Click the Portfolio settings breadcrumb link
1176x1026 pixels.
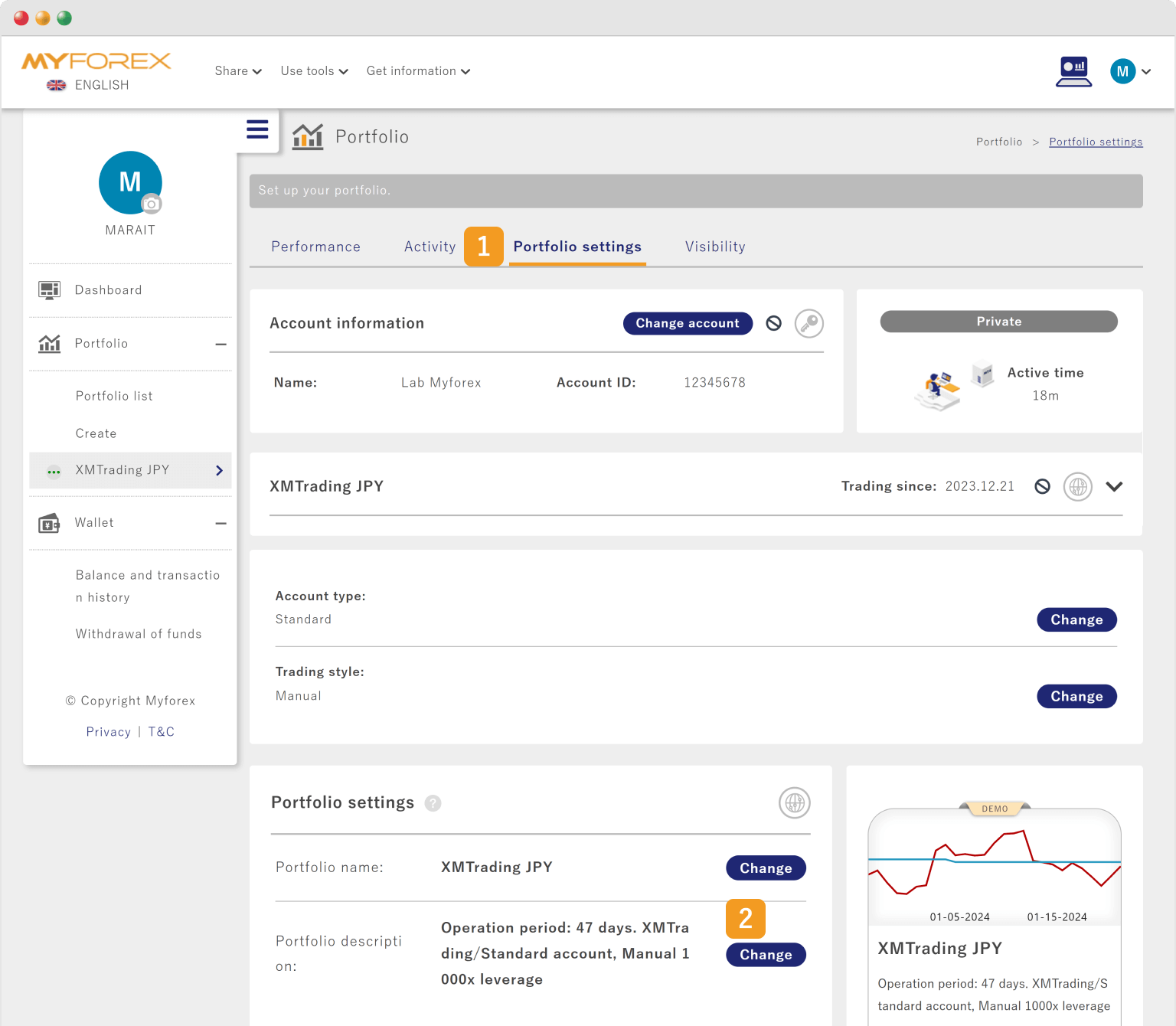coord(1096,142)
